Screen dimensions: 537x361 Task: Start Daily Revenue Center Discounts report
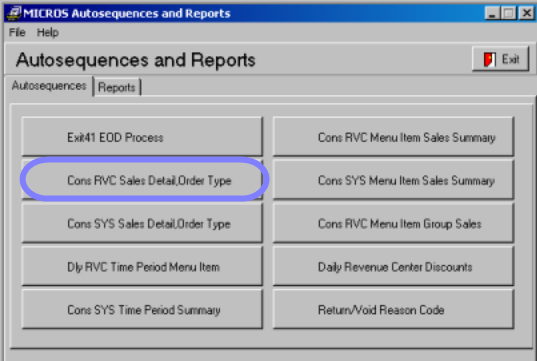tap(394, 266)
